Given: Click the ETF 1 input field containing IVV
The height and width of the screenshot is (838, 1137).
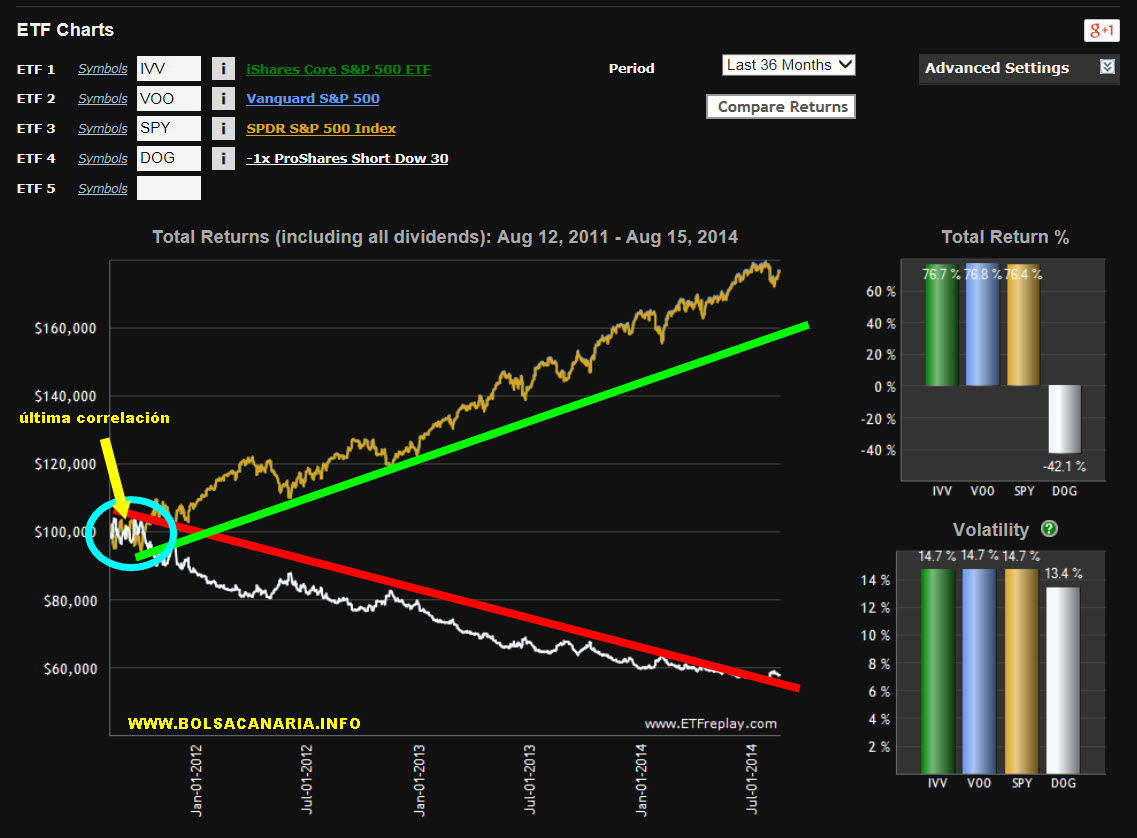Looking at the screenshot, I should pyautogui.click(x=168, y=68).
